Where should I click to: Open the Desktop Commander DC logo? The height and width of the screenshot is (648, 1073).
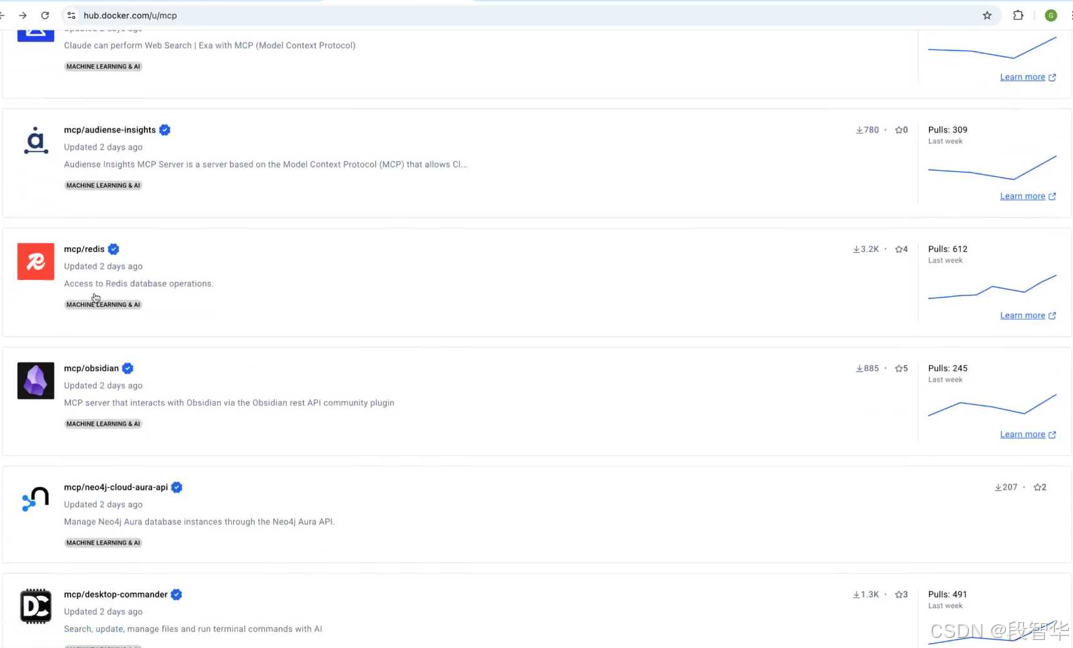pyautogui.click(x=36, y=606)
